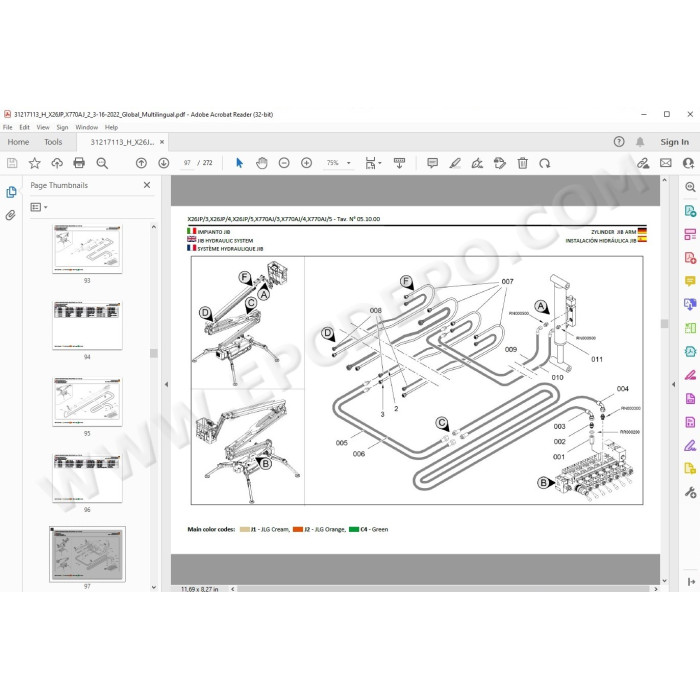
Task: Select the arrow Selection tool
Action: [239, 163]
